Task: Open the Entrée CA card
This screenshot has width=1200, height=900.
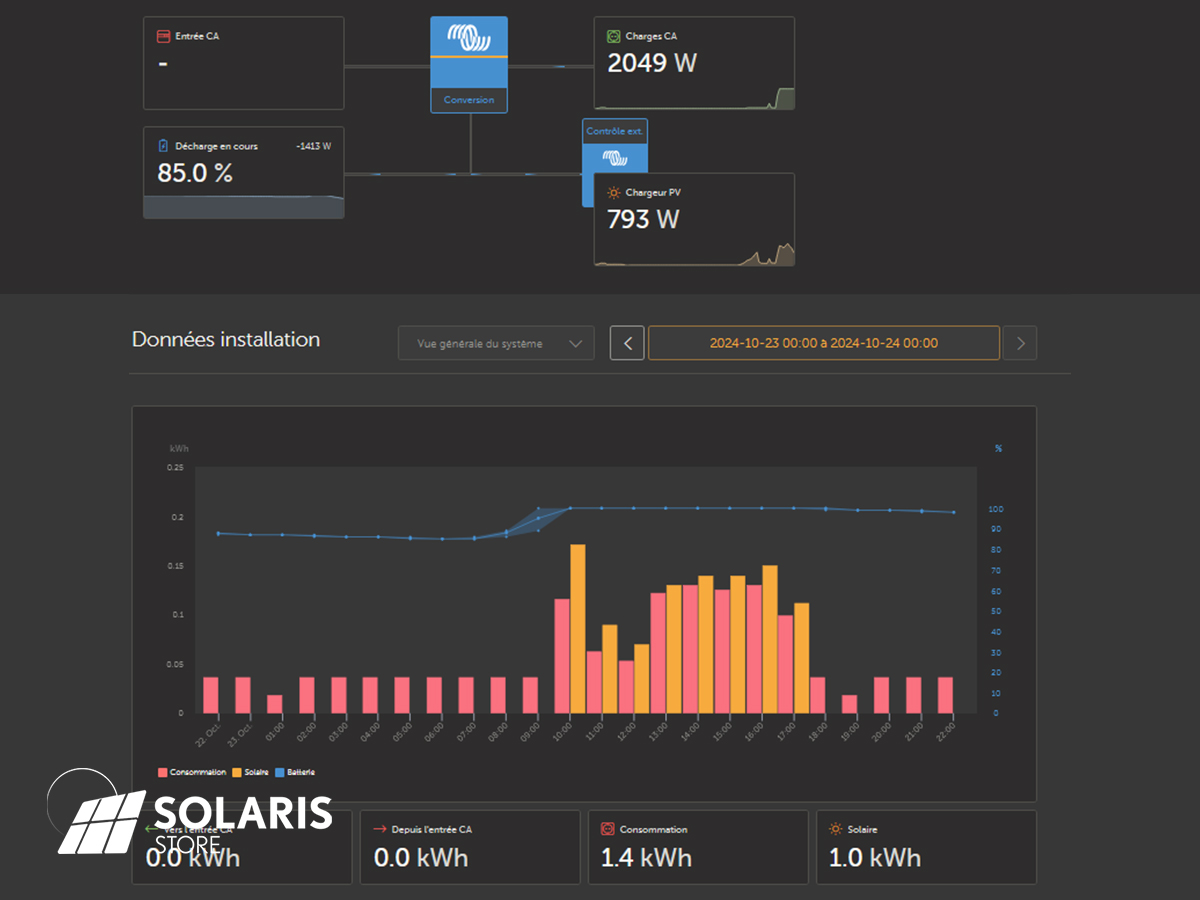Action: 244,63
